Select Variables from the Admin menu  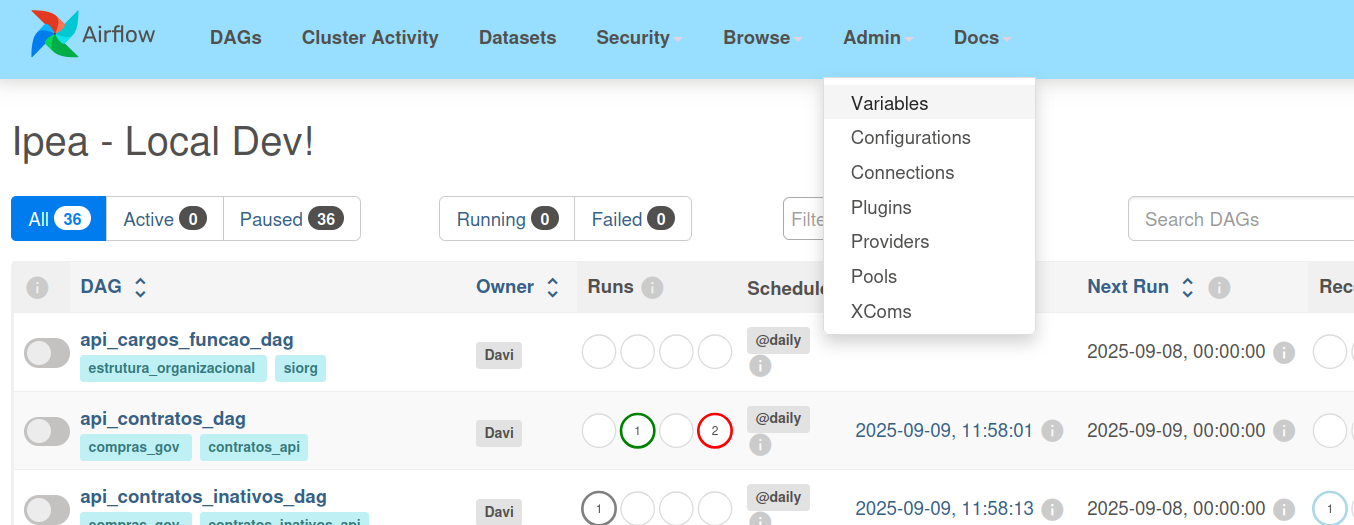(x=889, y=103)
